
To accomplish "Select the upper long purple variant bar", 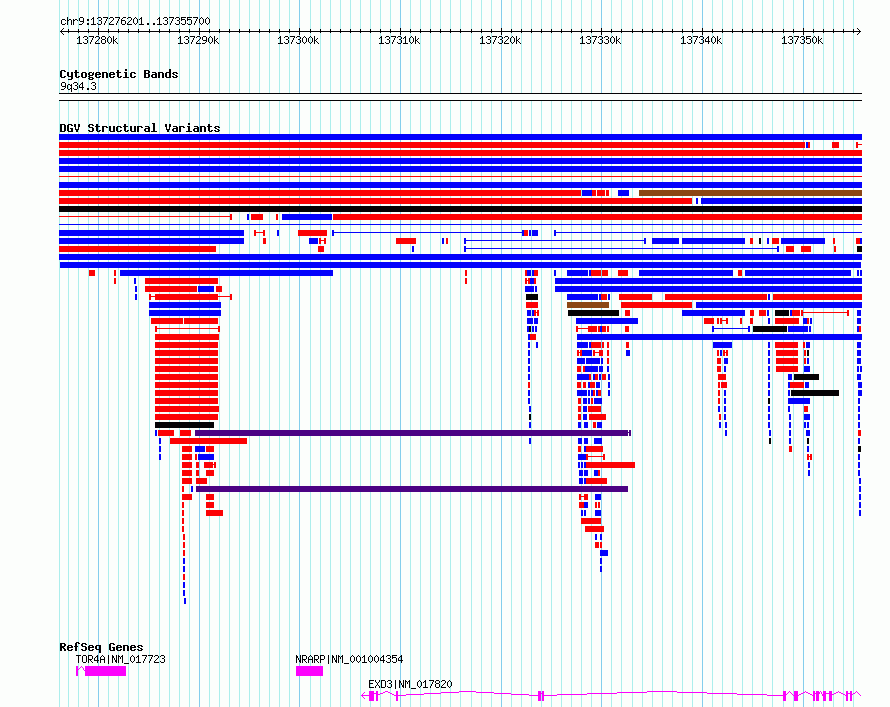I will pos(413,433).
